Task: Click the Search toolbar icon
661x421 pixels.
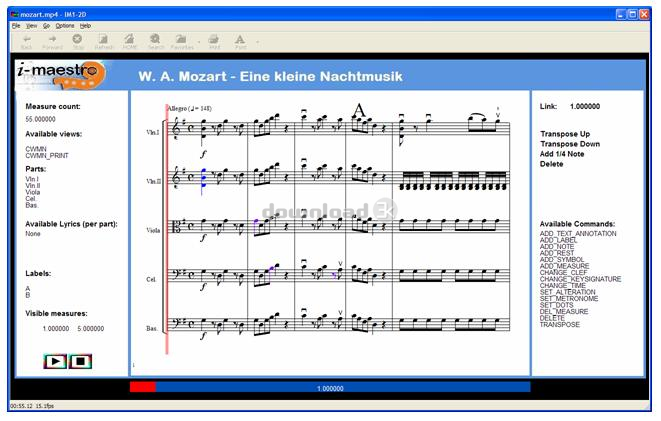Action: [155, 40]
